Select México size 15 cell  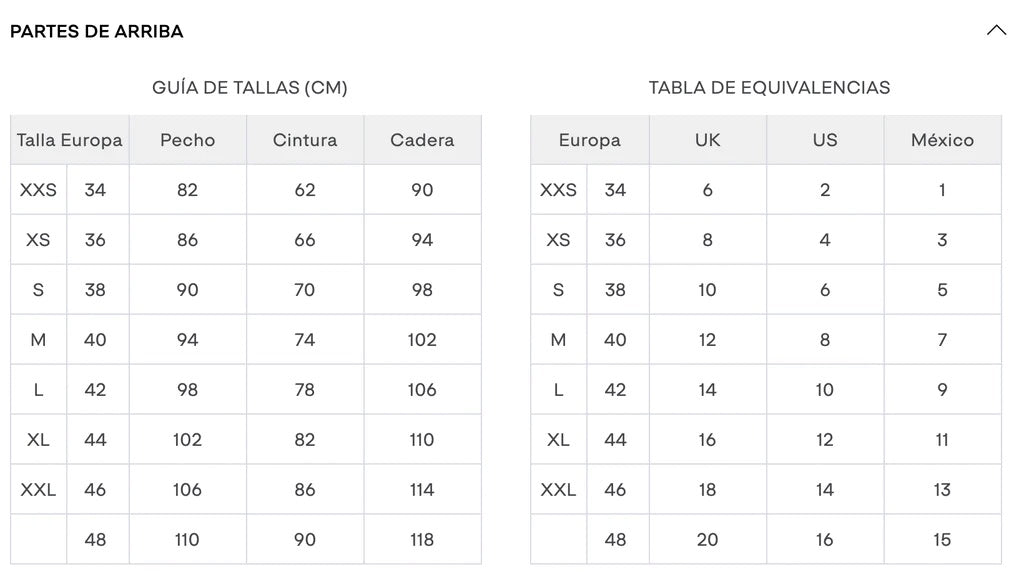(942, 540)
